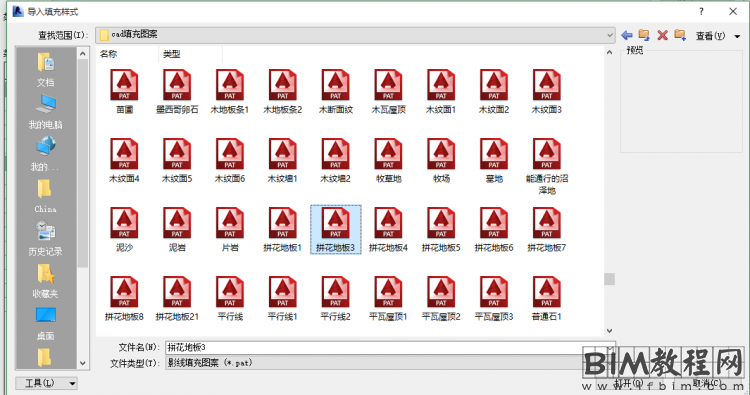Open 历史记录 in places sidebar
Screen dimensions: 750x395
45,238
